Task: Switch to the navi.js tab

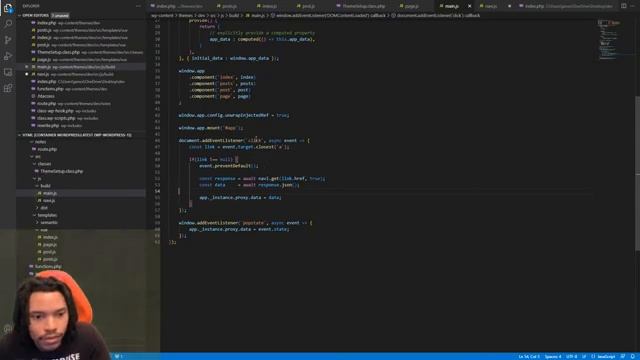Action: (489, 6)
